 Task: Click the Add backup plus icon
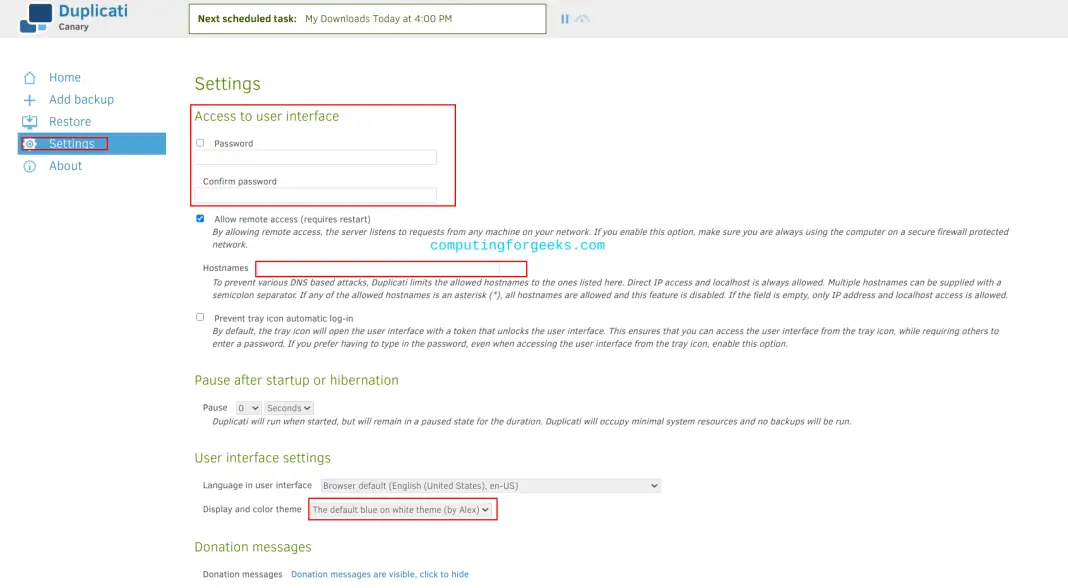tap(30, 100)
